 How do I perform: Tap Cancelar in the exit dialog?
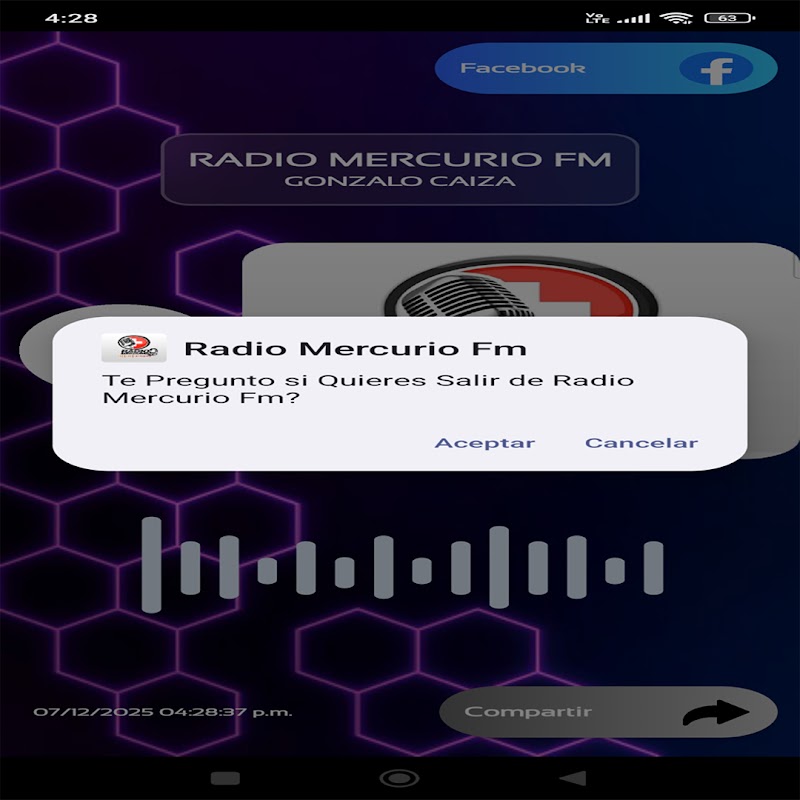click(x=641, y=442)
